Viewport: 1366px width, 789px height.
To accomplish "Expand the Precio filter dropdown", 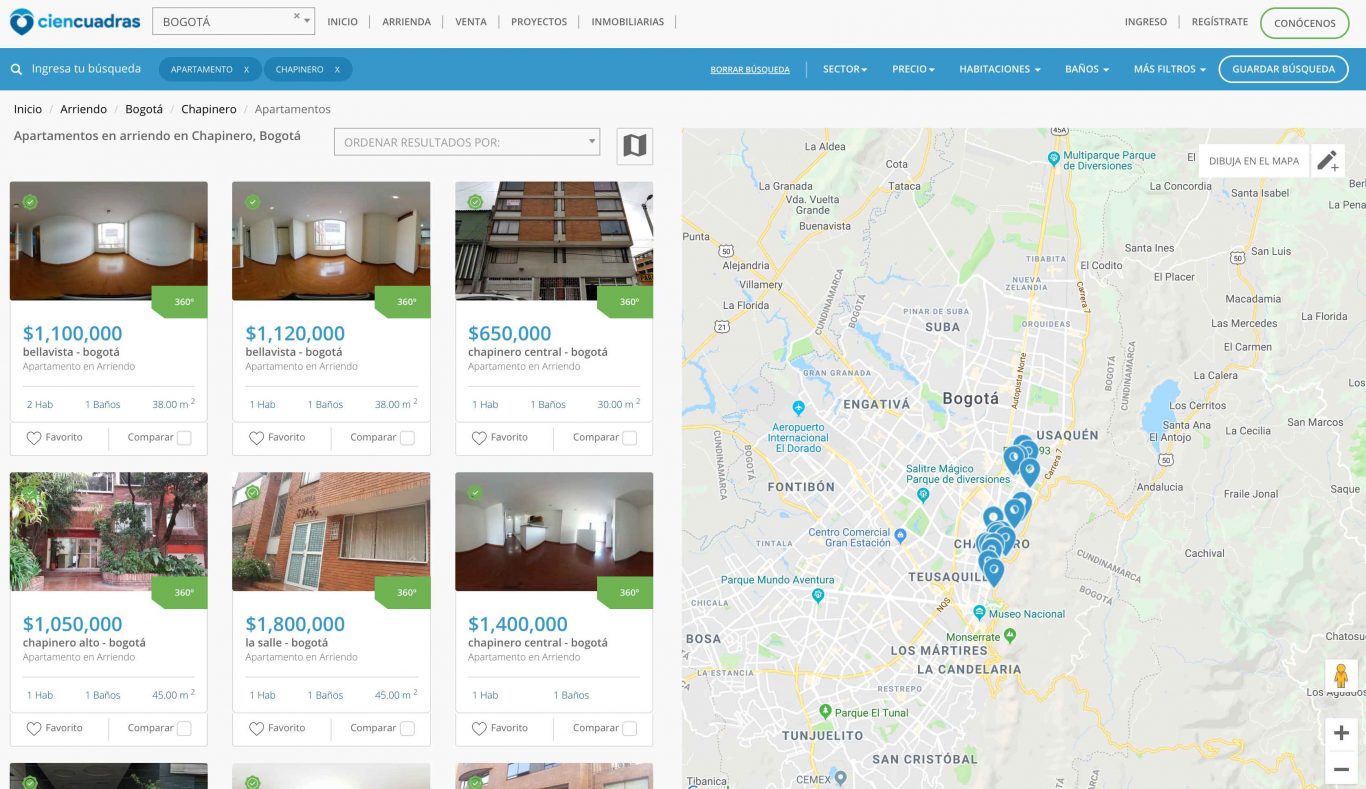I will (x=913, y=70).
